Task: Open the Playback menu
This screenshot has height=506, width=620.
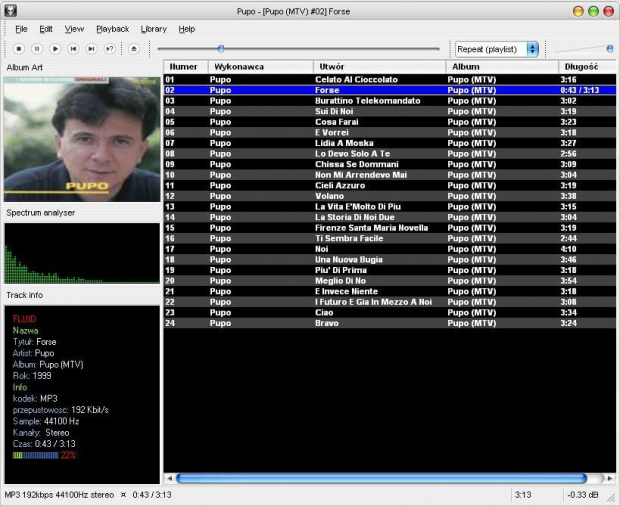Action: point(112,29)
